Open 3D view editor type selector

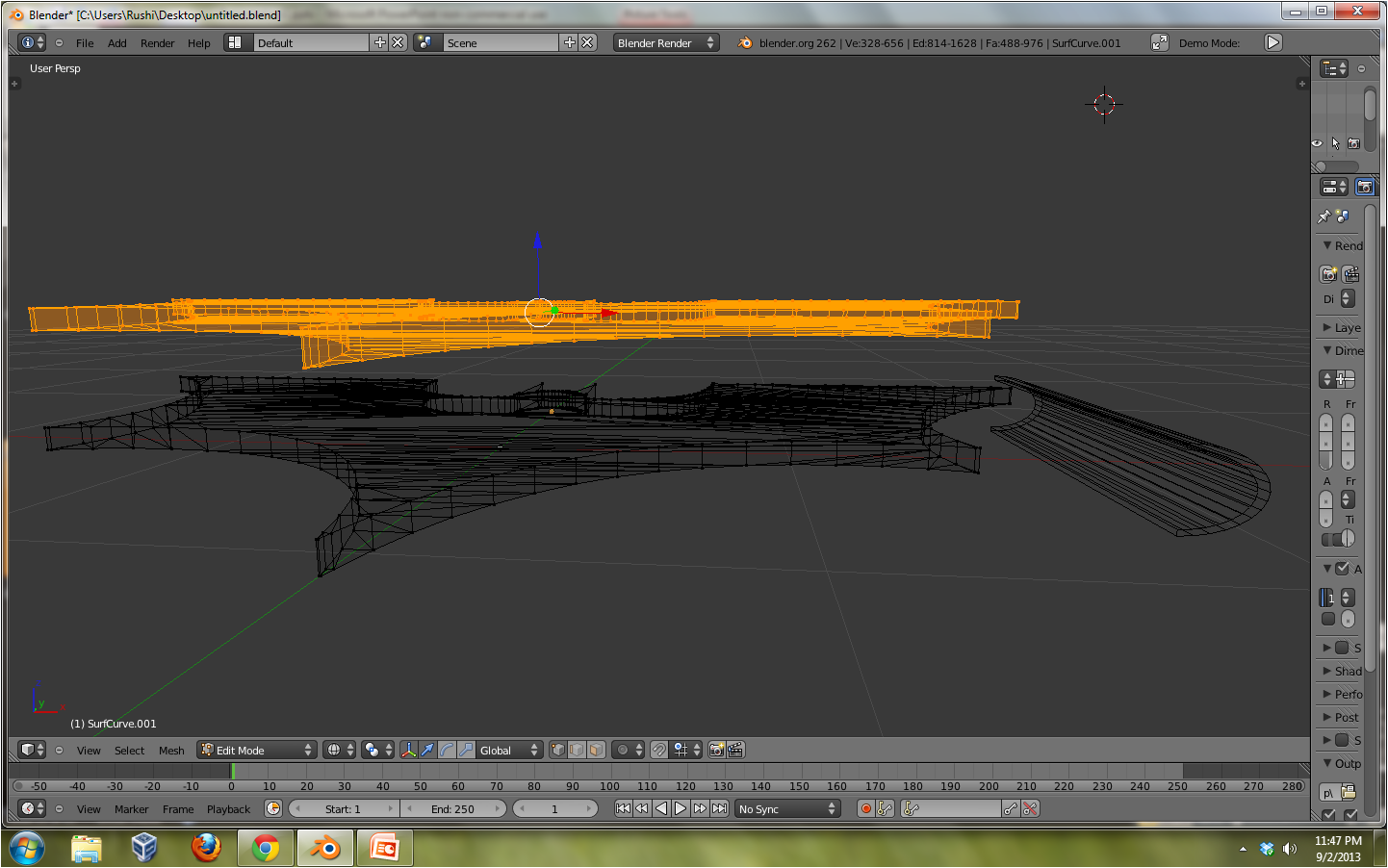(x=32, y=750)
